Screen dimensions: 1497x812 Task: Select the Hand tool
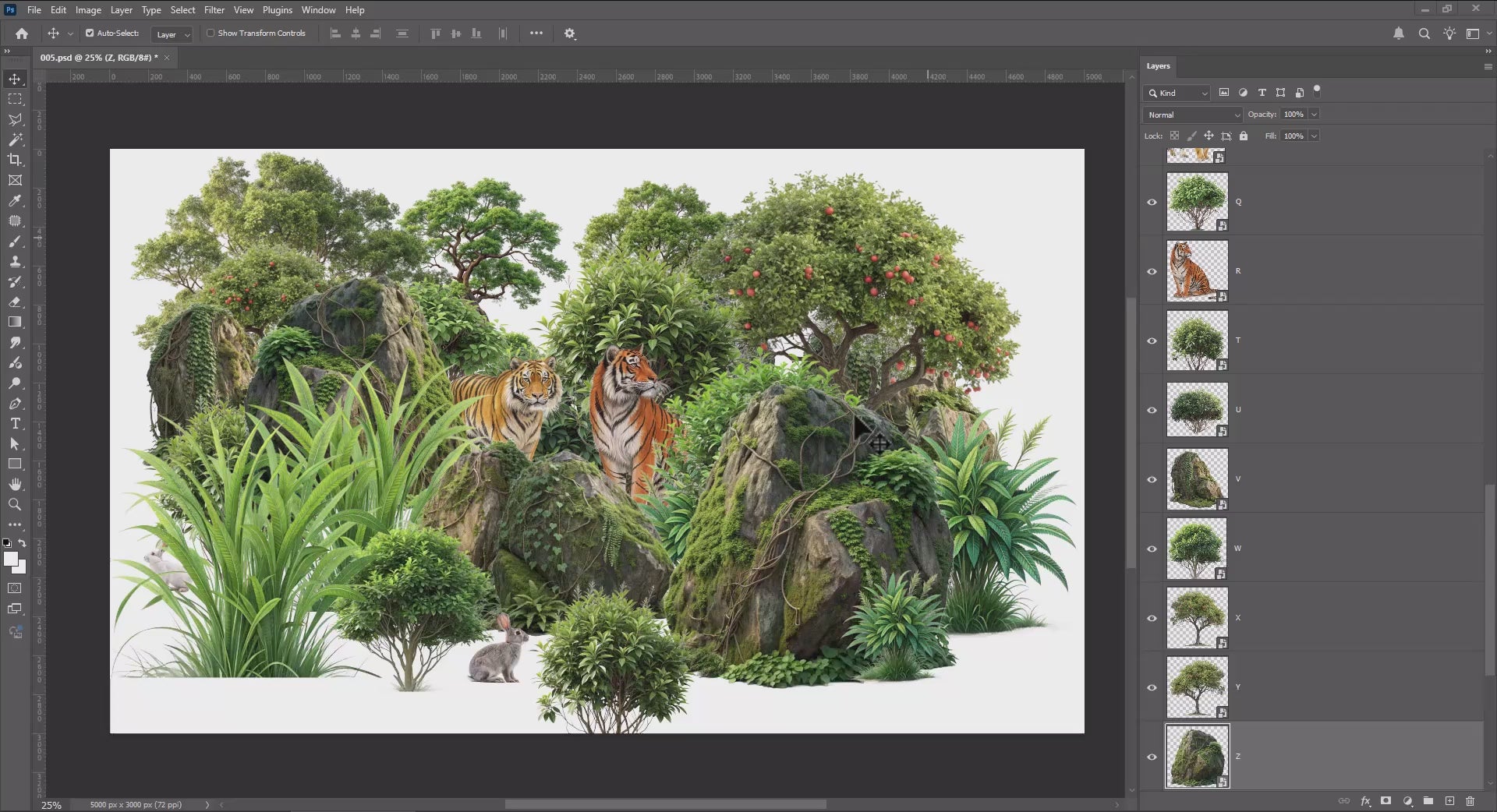(x=15, y=485)
